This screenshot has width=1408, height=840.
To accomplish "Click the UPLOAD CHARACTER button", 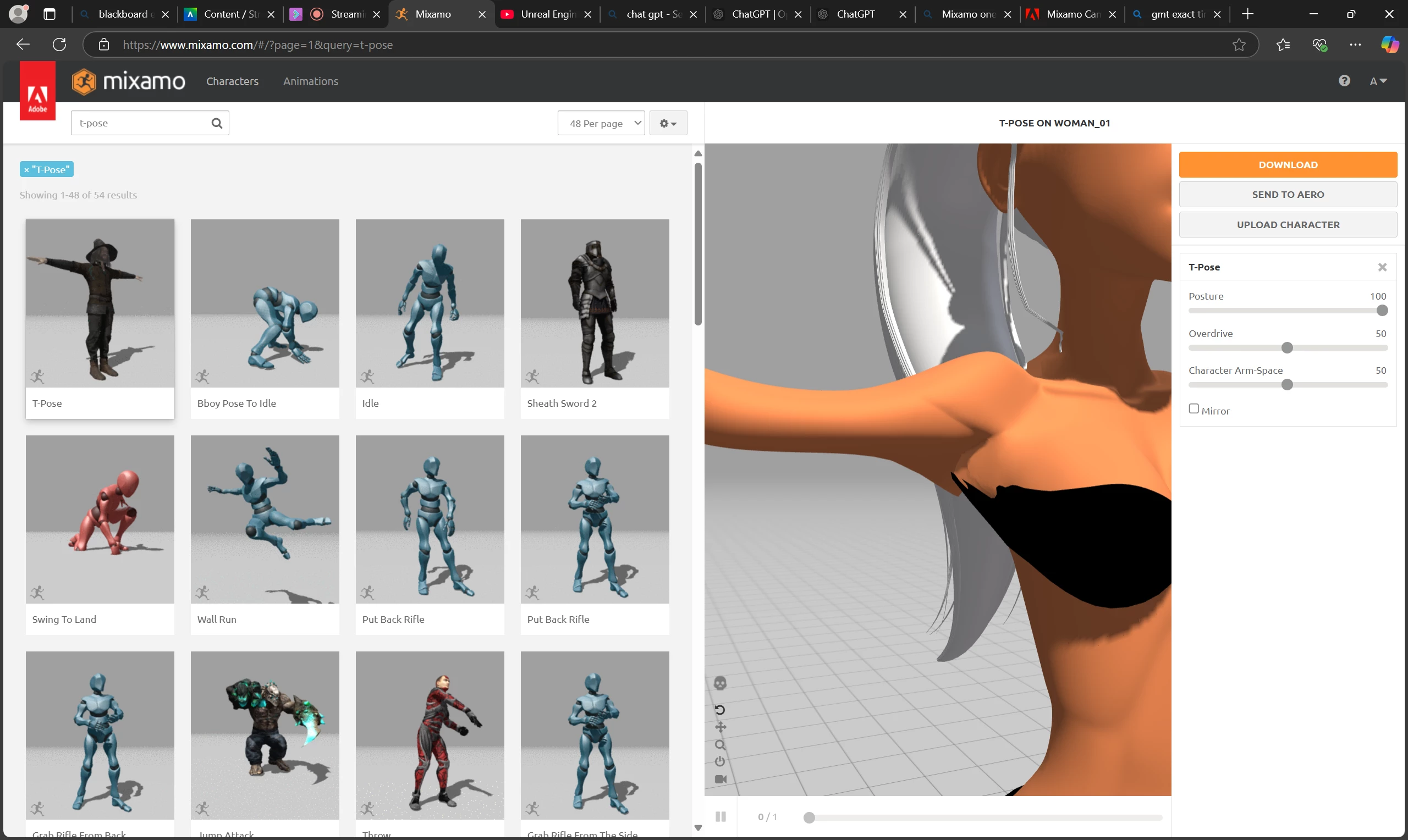I will [x=1288, y=225].
